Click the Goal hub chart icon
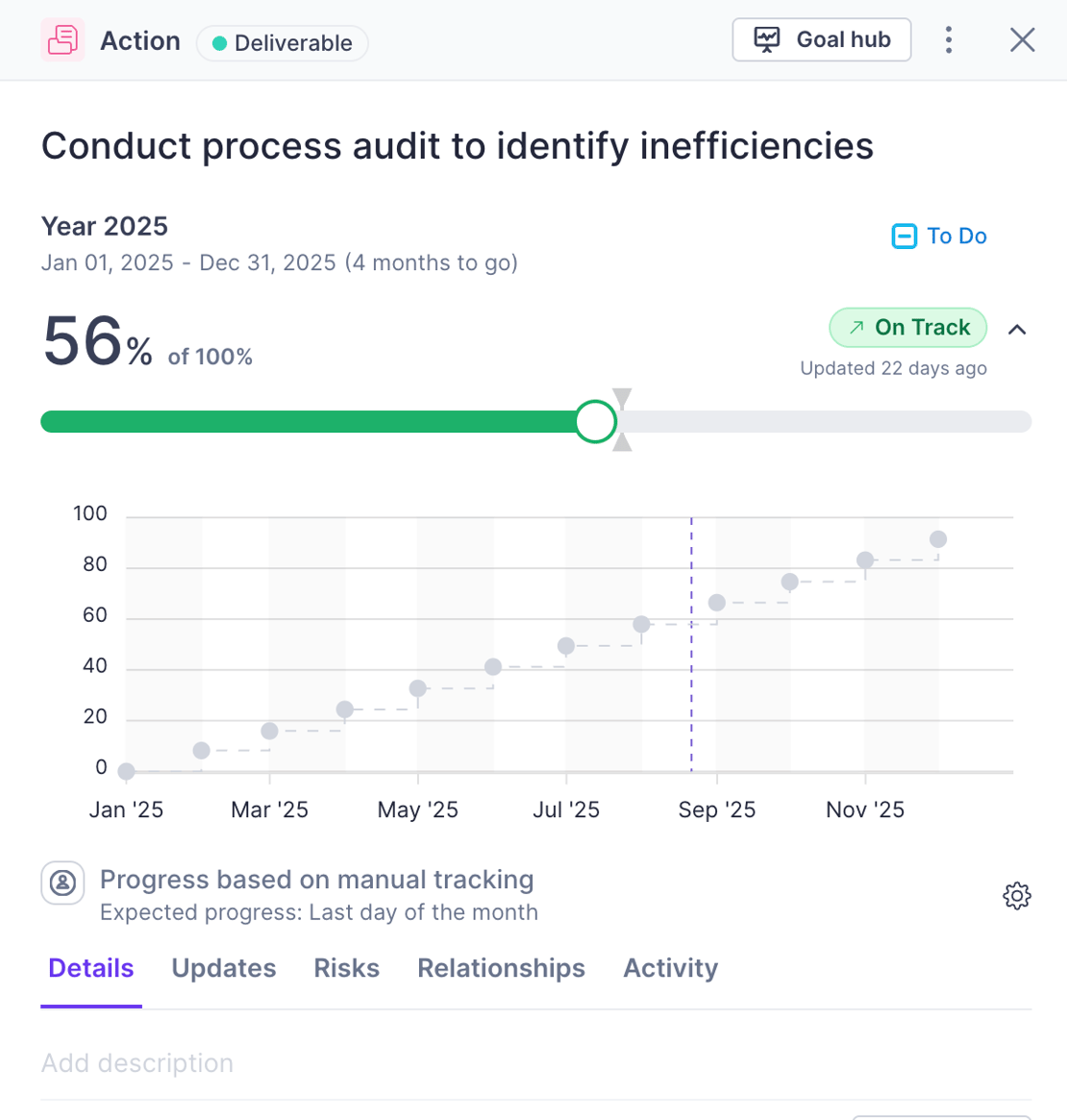The image size is (1067, 1120). click(767, 39)
